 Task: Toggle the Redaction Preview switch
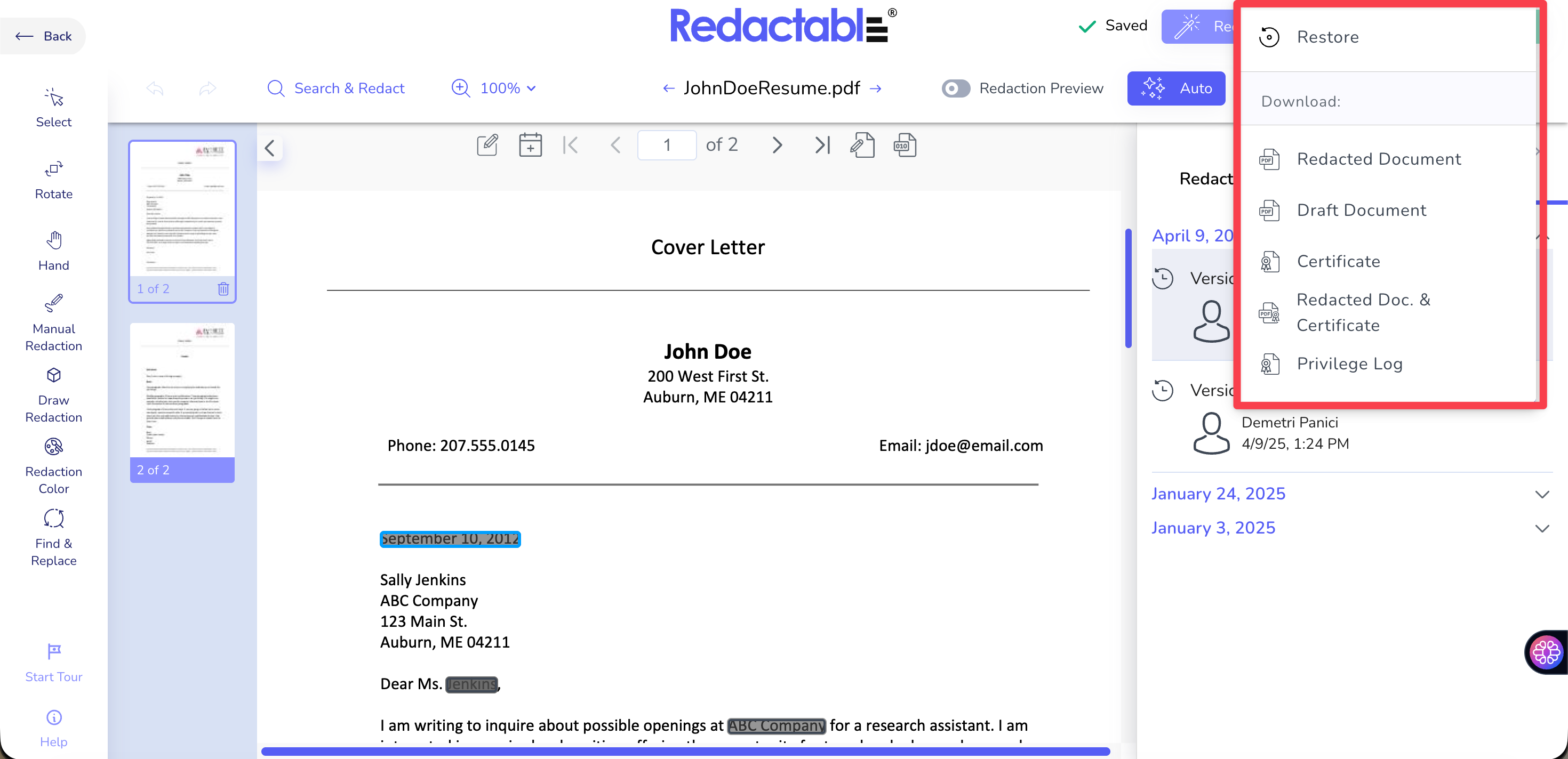[956, 89]
